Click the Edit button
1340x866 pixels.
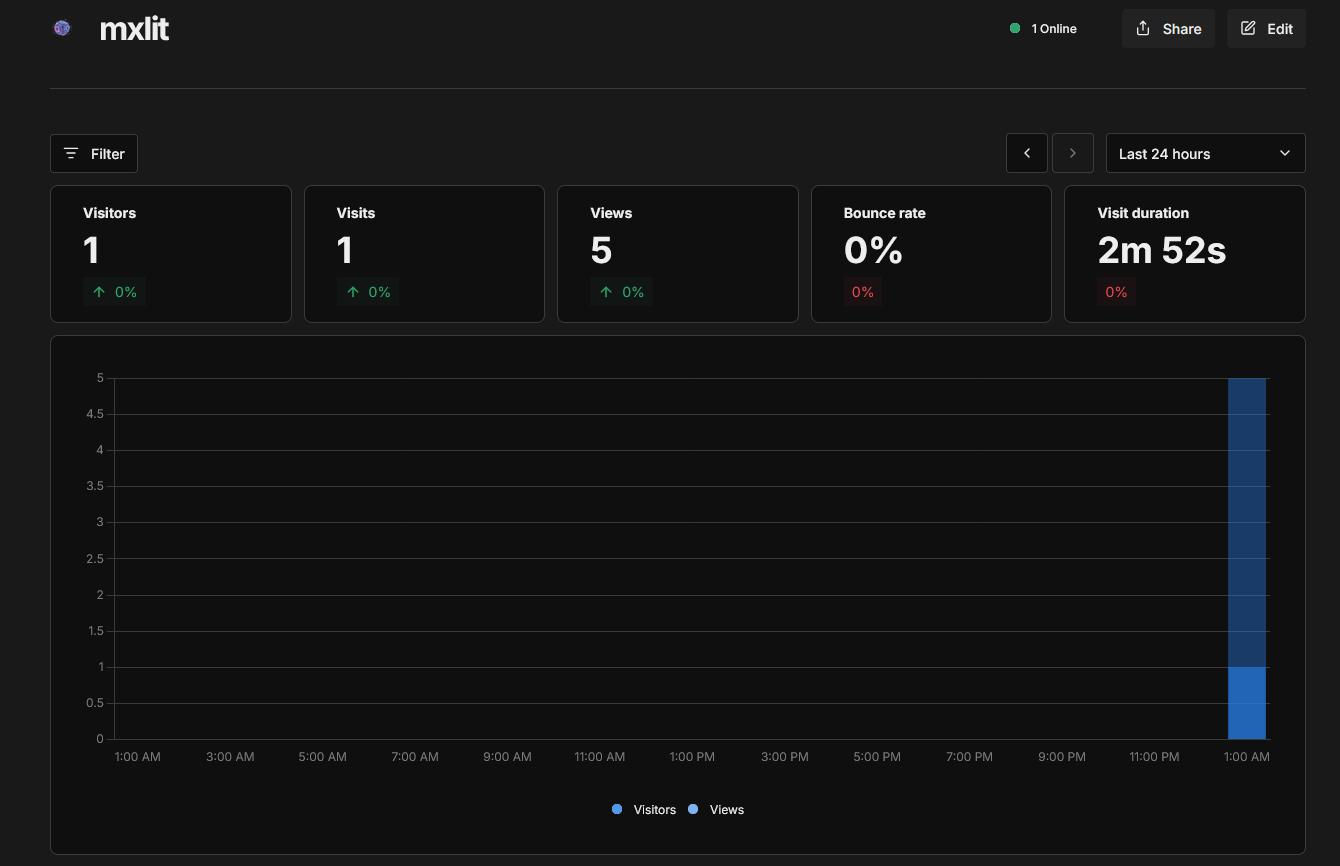[x=1266, y=29]
